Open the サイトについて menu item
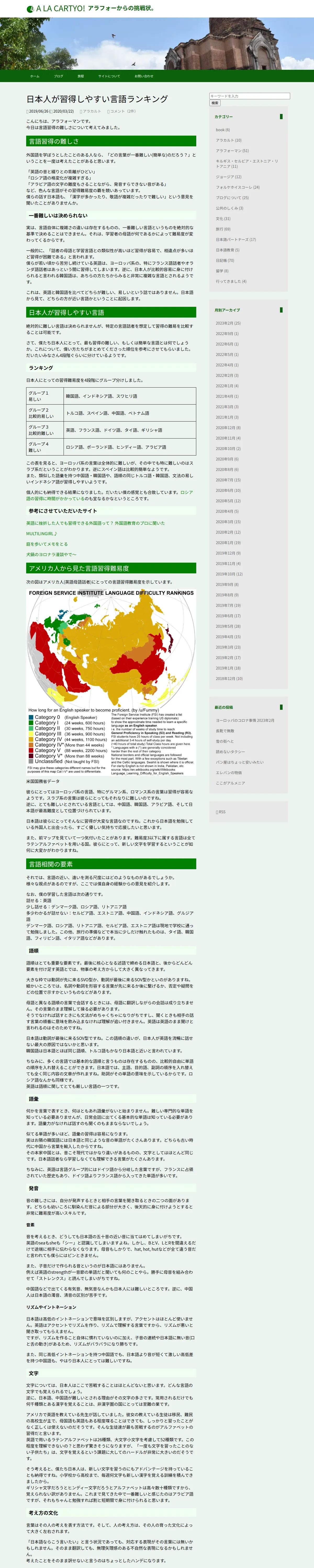This screenshot has height=1568, width=314. 109,76
